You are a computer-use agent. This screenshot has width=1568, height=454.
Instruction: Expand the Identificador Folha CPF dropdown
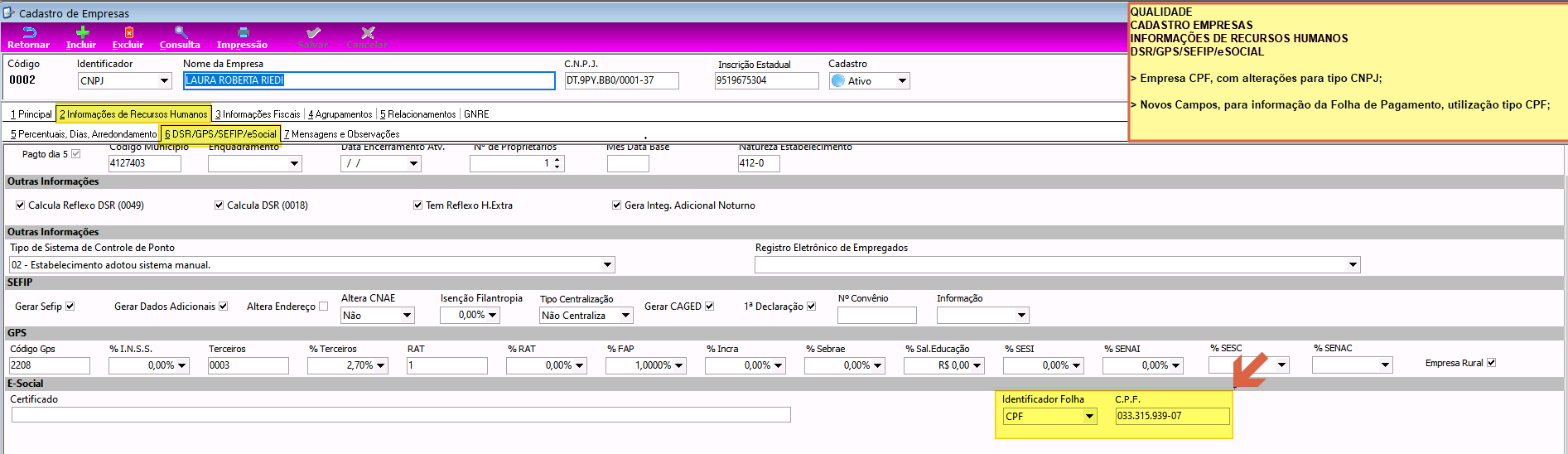(x=1089, y=417)
